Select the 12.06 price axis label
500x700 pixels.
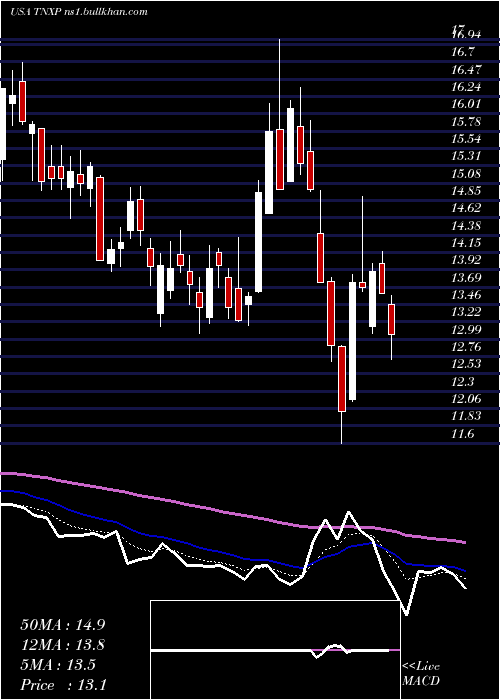[467, 398]
